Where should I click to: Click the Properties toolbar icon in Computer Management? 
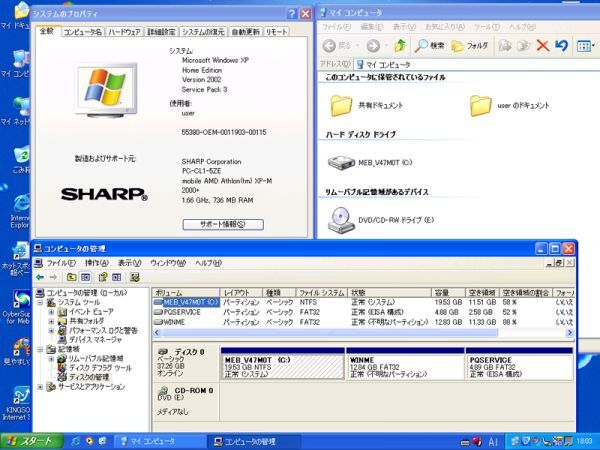pyautogui.click(x=103, y=277)
